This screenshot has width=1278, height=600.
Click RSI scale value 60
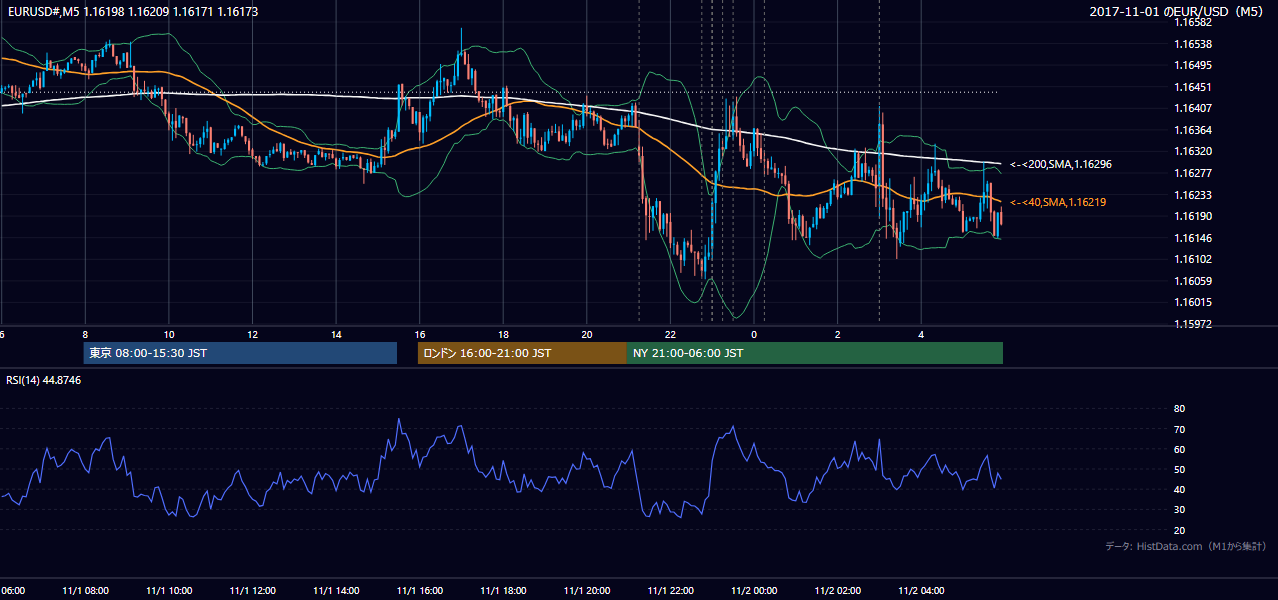[1179, 449]
